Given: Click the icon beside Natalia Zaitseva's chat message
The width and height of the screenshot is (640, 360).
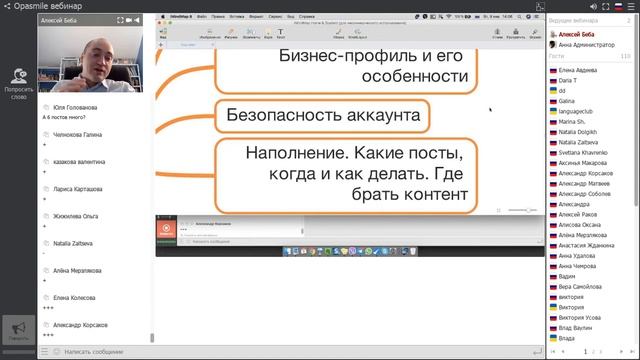Looking at the screenshot, I should click(x=46, y=243).
